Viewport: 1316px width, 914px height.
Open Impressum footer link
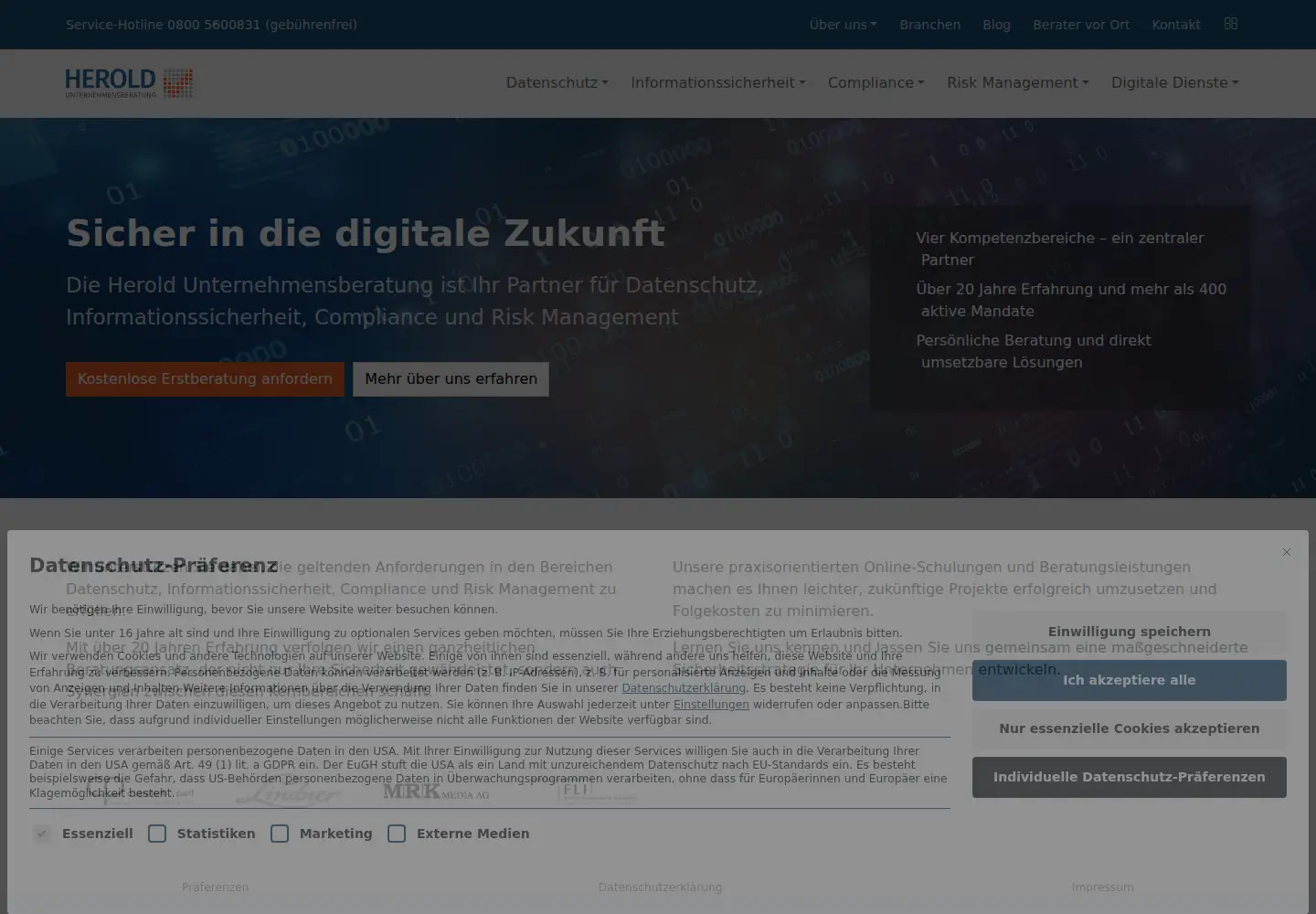tap(1102, 887)
